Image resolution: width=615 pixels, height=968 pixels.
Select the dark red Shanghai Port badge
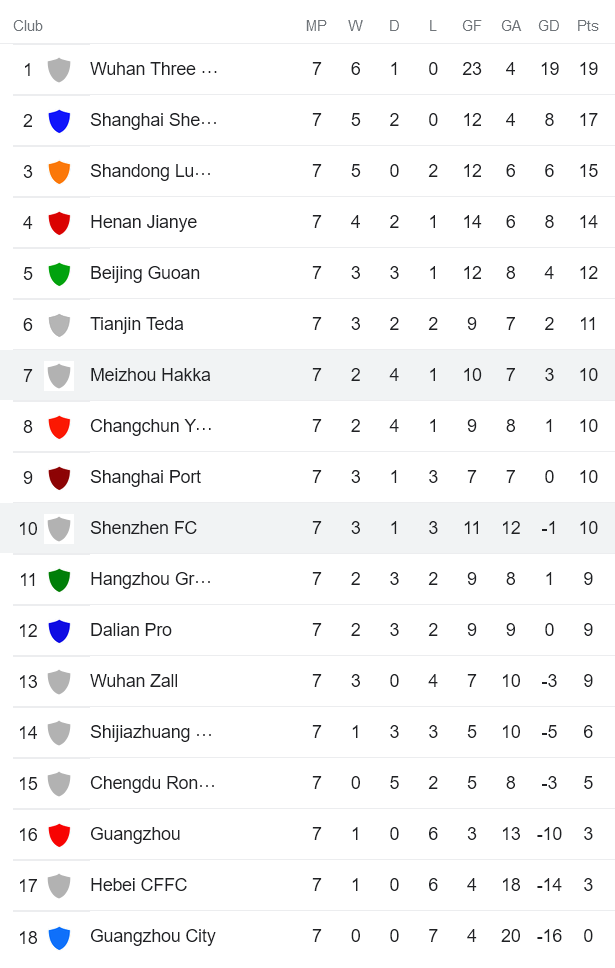pos(59,477)
